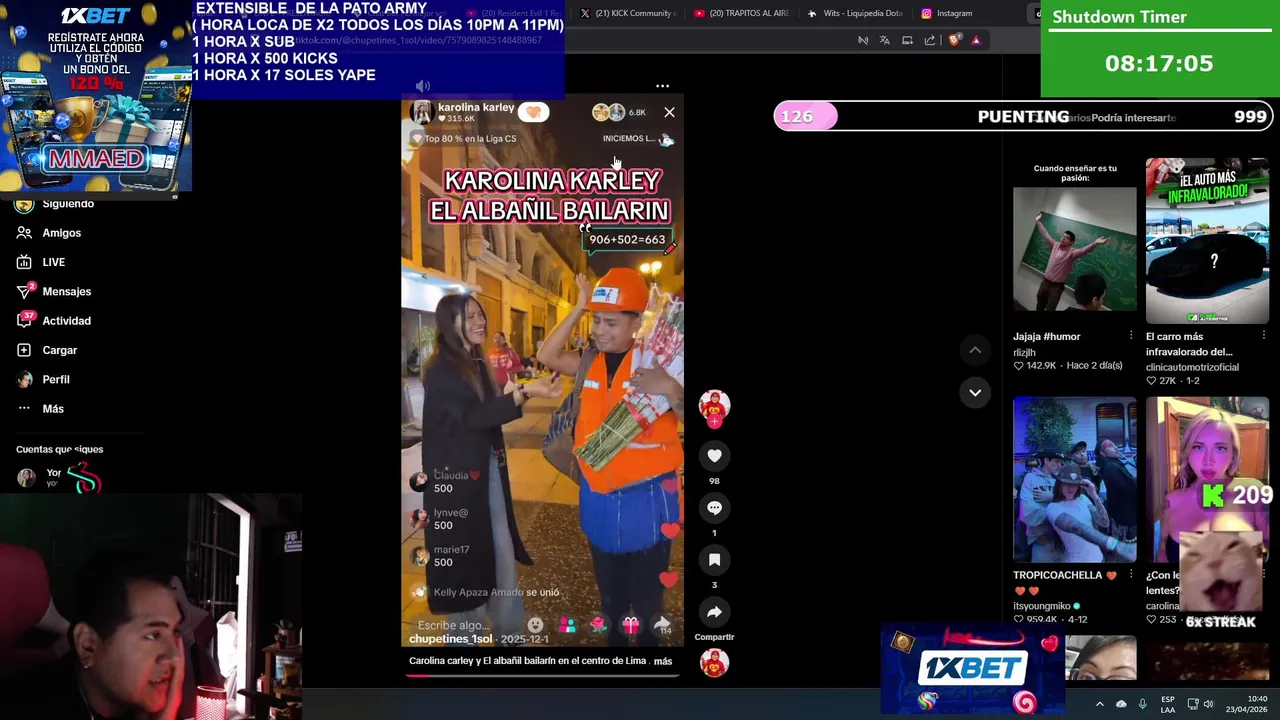This screenshot has height=720, width=1280.
Task: Open the Actividad sidebar item
Action: pyautogui.click(x=53, y=321)
